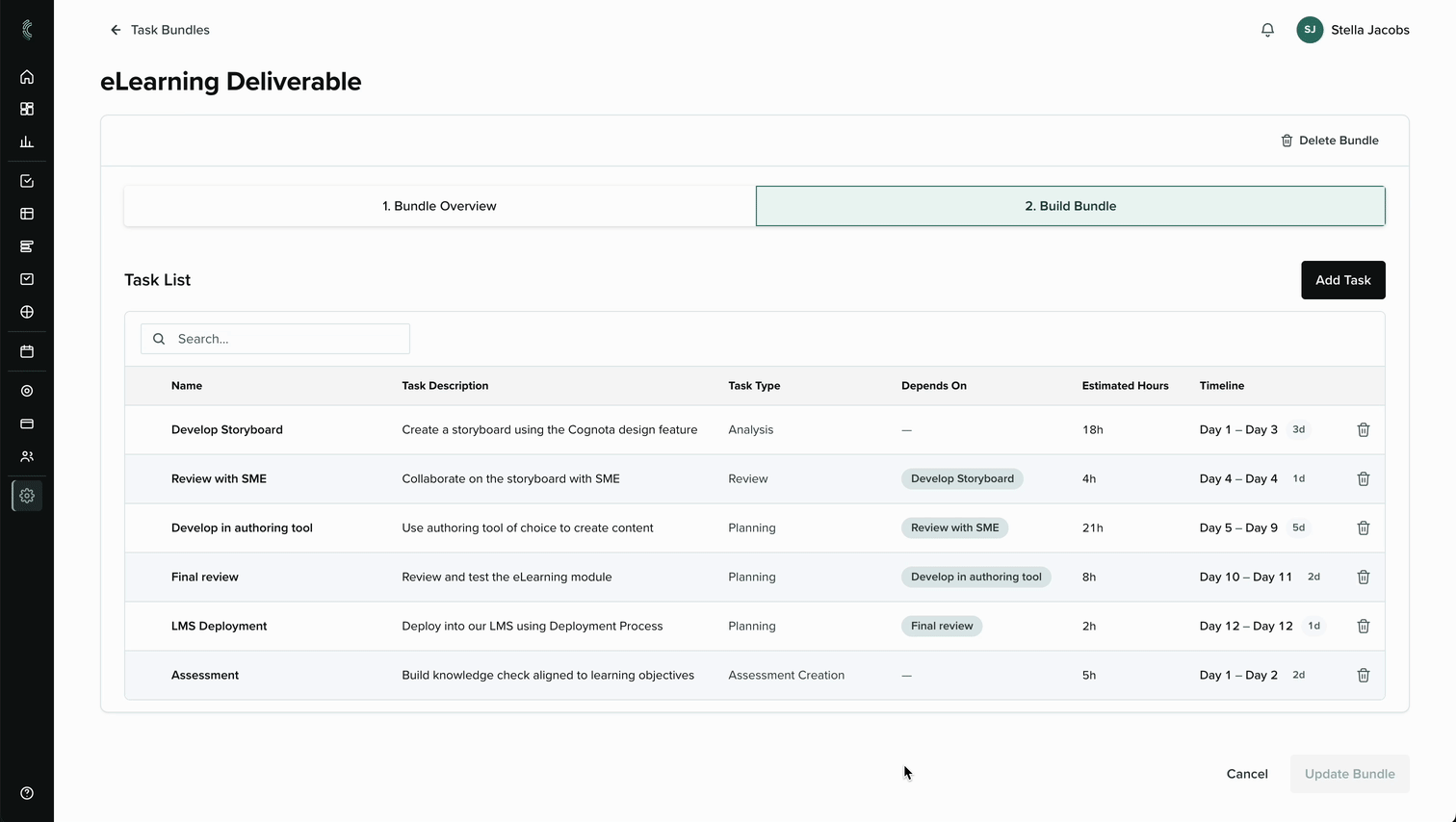This screenshot has width=1456, height=822.
Task: Open the card icon in sidebar
Action: [x=27, y=424]
